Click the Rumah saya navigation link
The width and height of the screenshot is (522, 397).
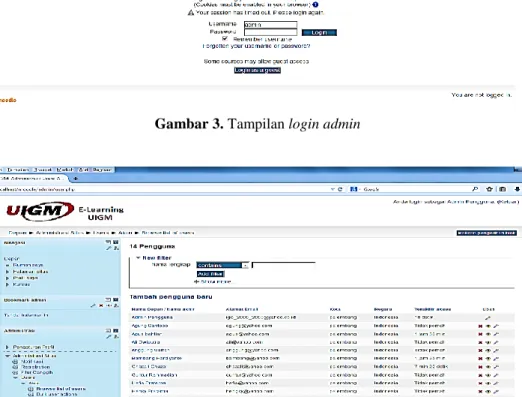28,265
